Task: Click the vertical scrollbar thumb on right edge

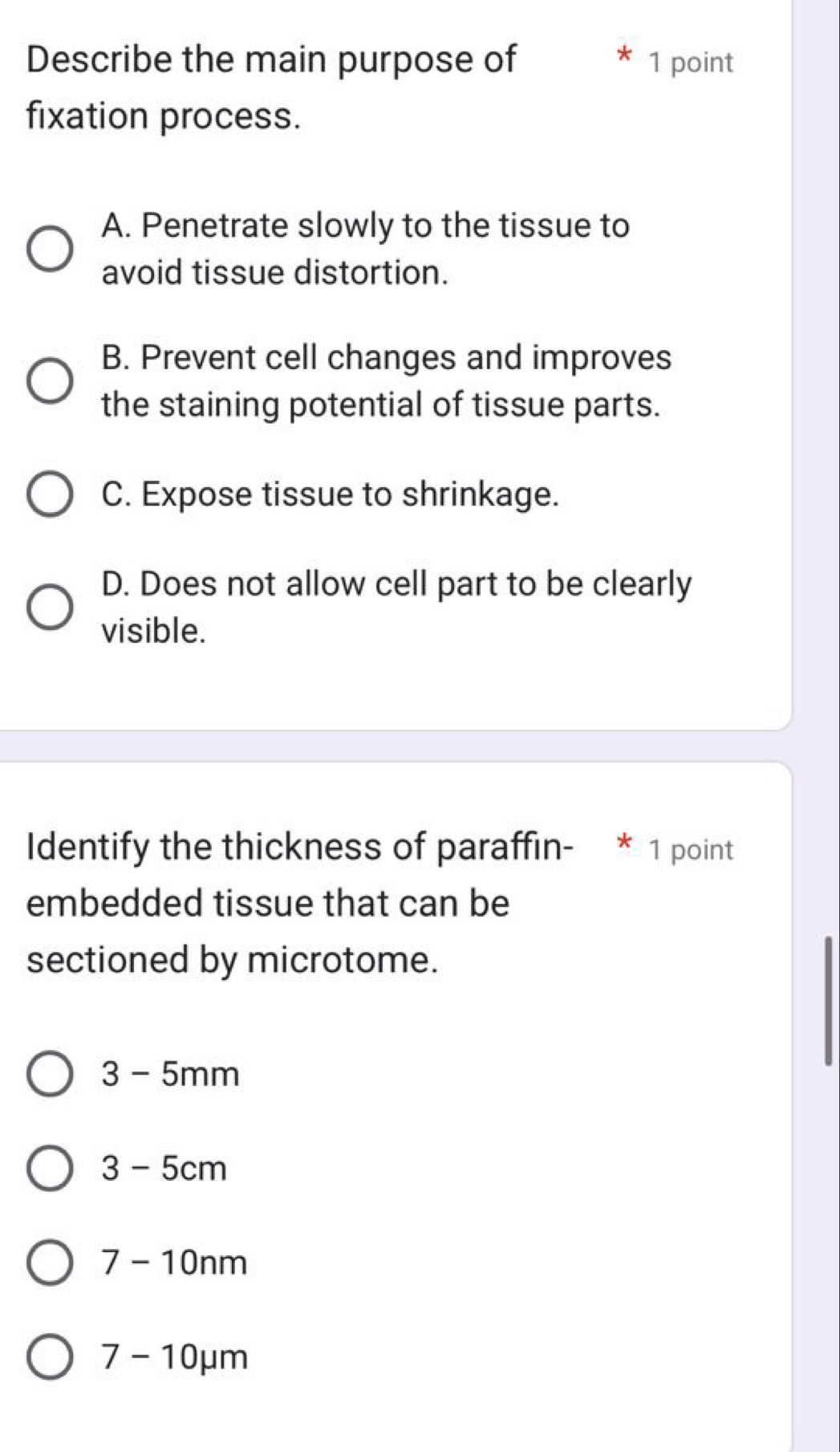Action: [828, 1000]
